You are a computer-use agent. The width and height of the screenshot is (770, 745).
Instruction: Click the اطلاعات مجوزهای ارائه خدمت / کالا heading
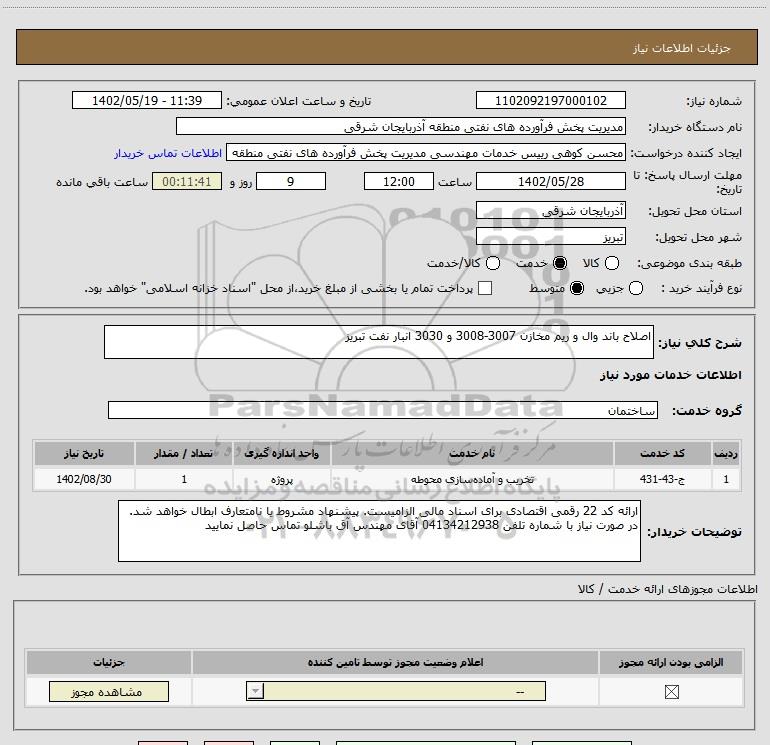point(668,589)
